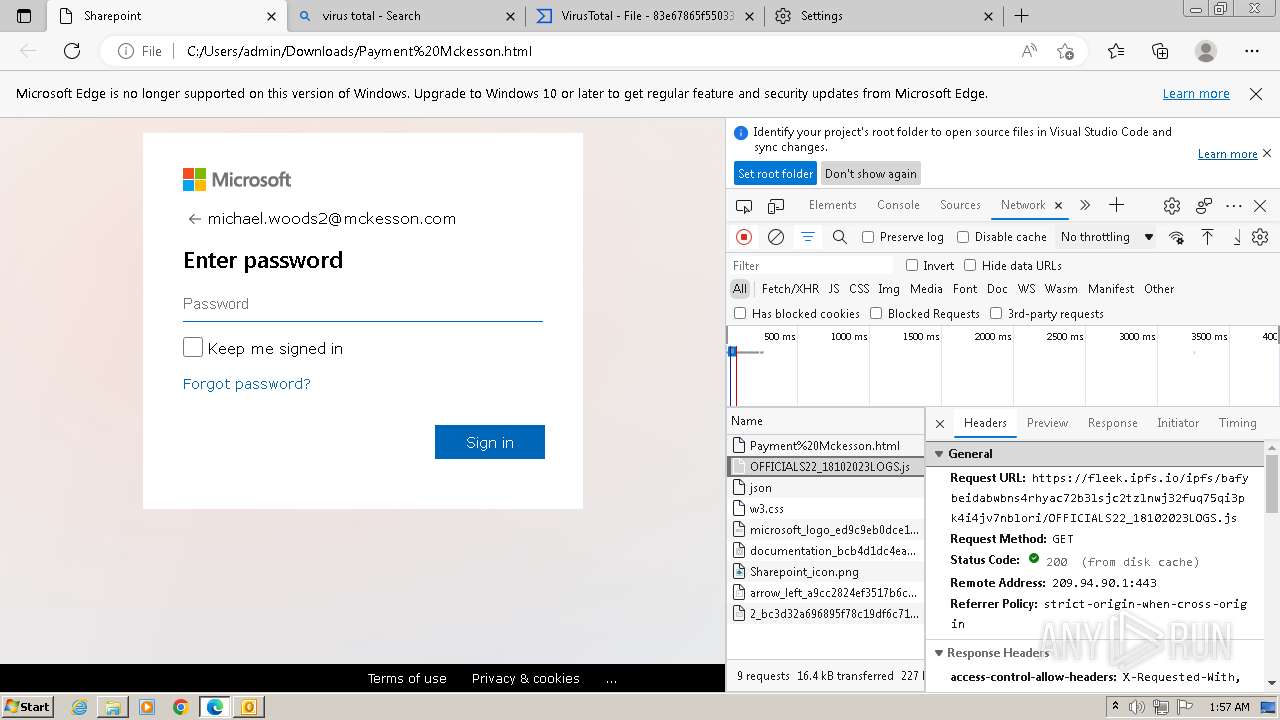Open Edge Settings and more menu
Image resolution: width=1280 pixels, height=720 pixels.
pos(1252,51)
